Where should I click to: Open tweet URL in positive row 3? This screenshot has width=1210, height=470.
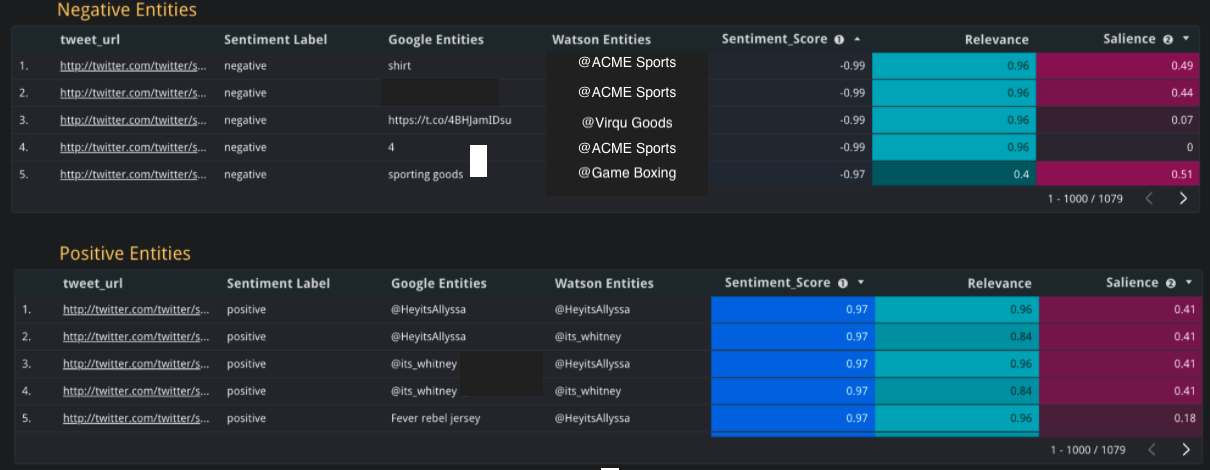pos(137,364)
